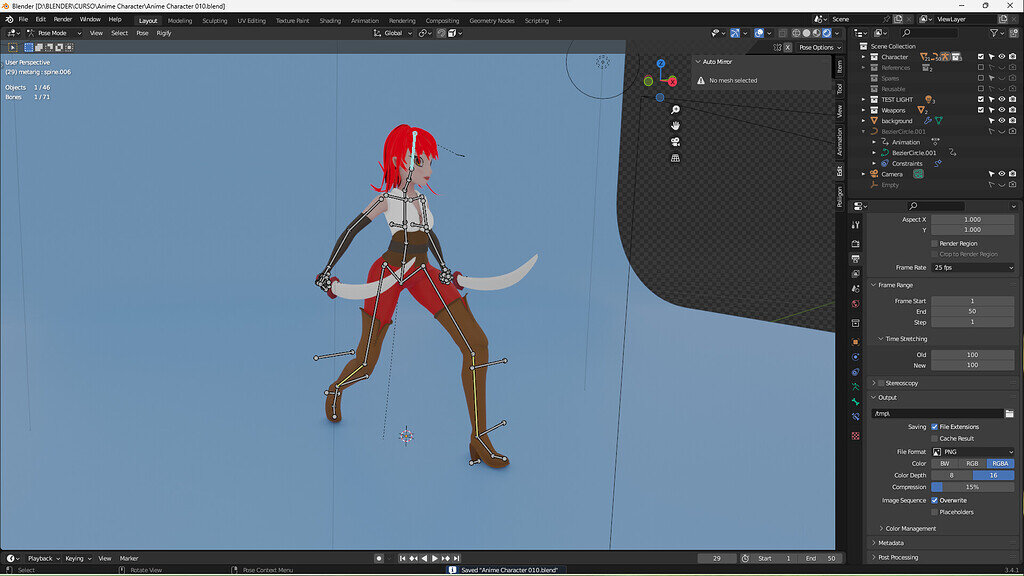Hide the Character collection with its eye icon
This screenshot has width=1024, height=576.
pos(1002,56)
